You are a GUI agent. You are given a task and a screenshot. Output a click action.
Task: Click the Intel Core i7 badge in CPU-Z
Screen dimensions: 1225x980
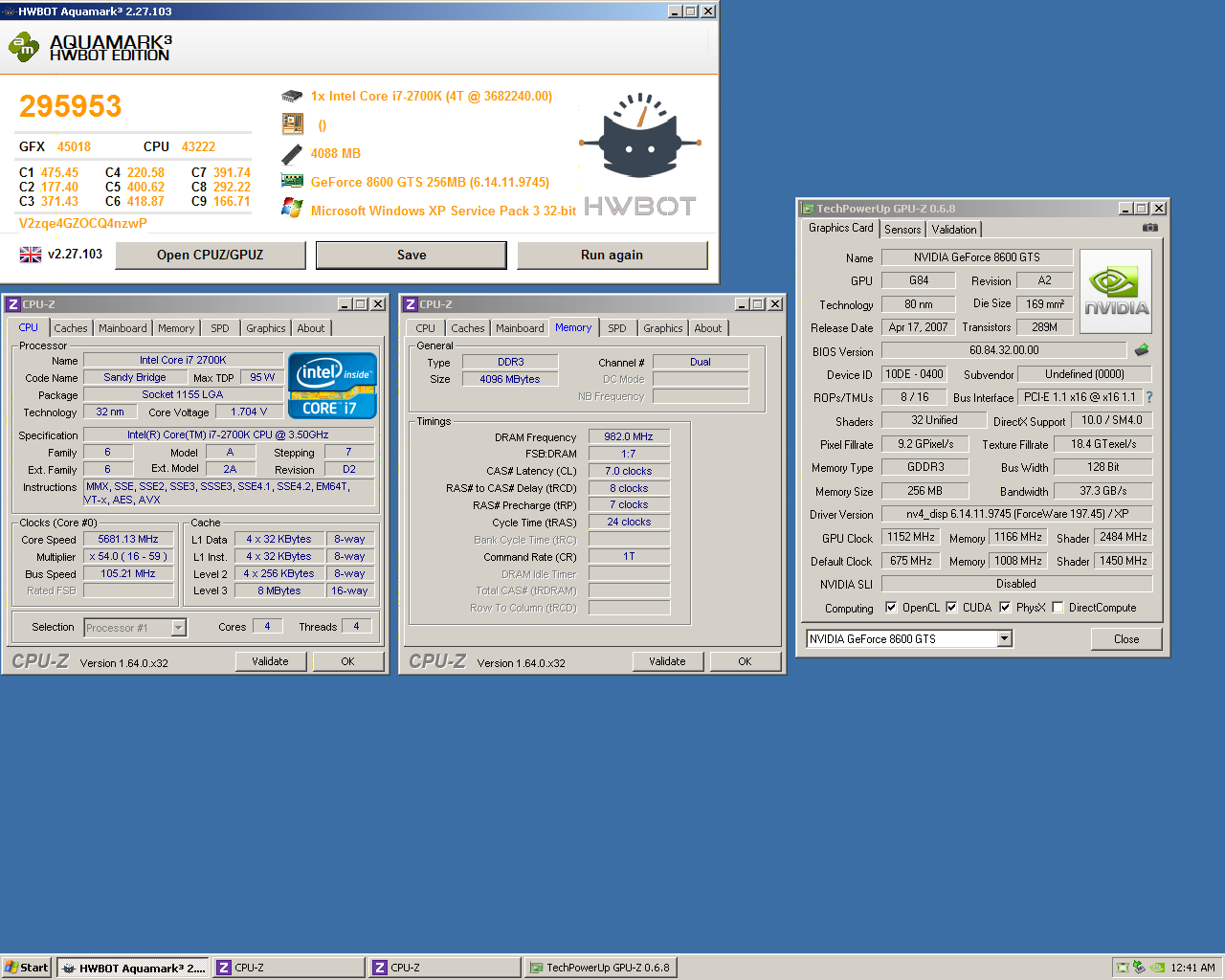click(332, 386)
